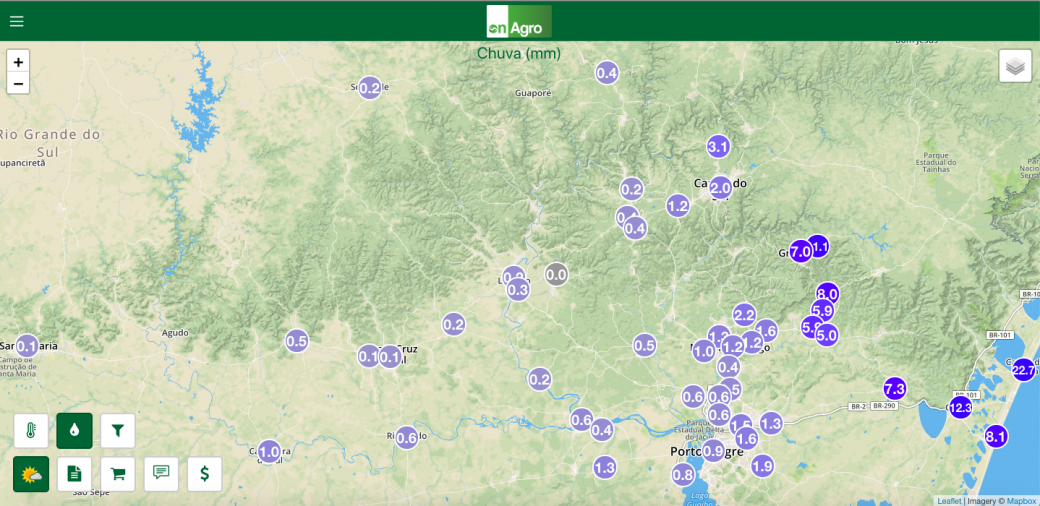
Task: Select the thermometer temperature layer icon
Action: [x=31, y=430]
